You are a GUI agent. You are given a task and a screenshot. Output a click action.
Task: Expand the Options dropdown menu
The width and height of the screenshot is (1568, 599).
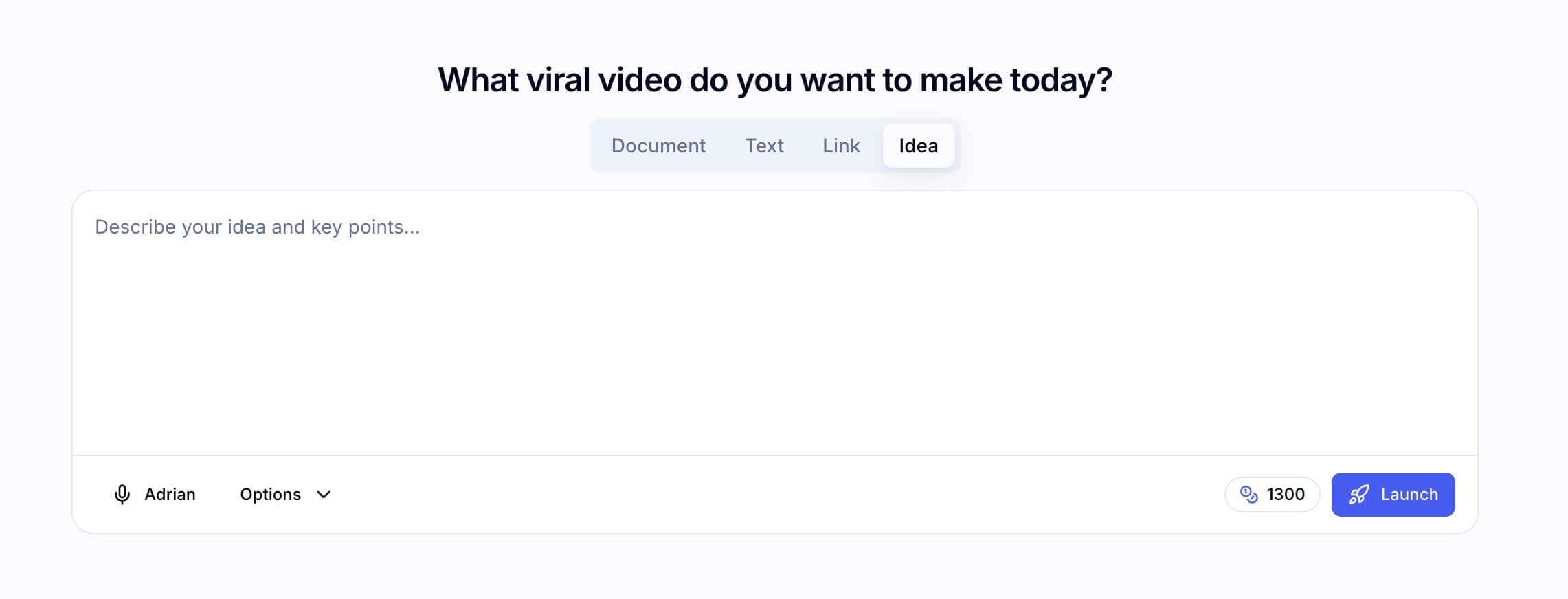click(284, 495)
